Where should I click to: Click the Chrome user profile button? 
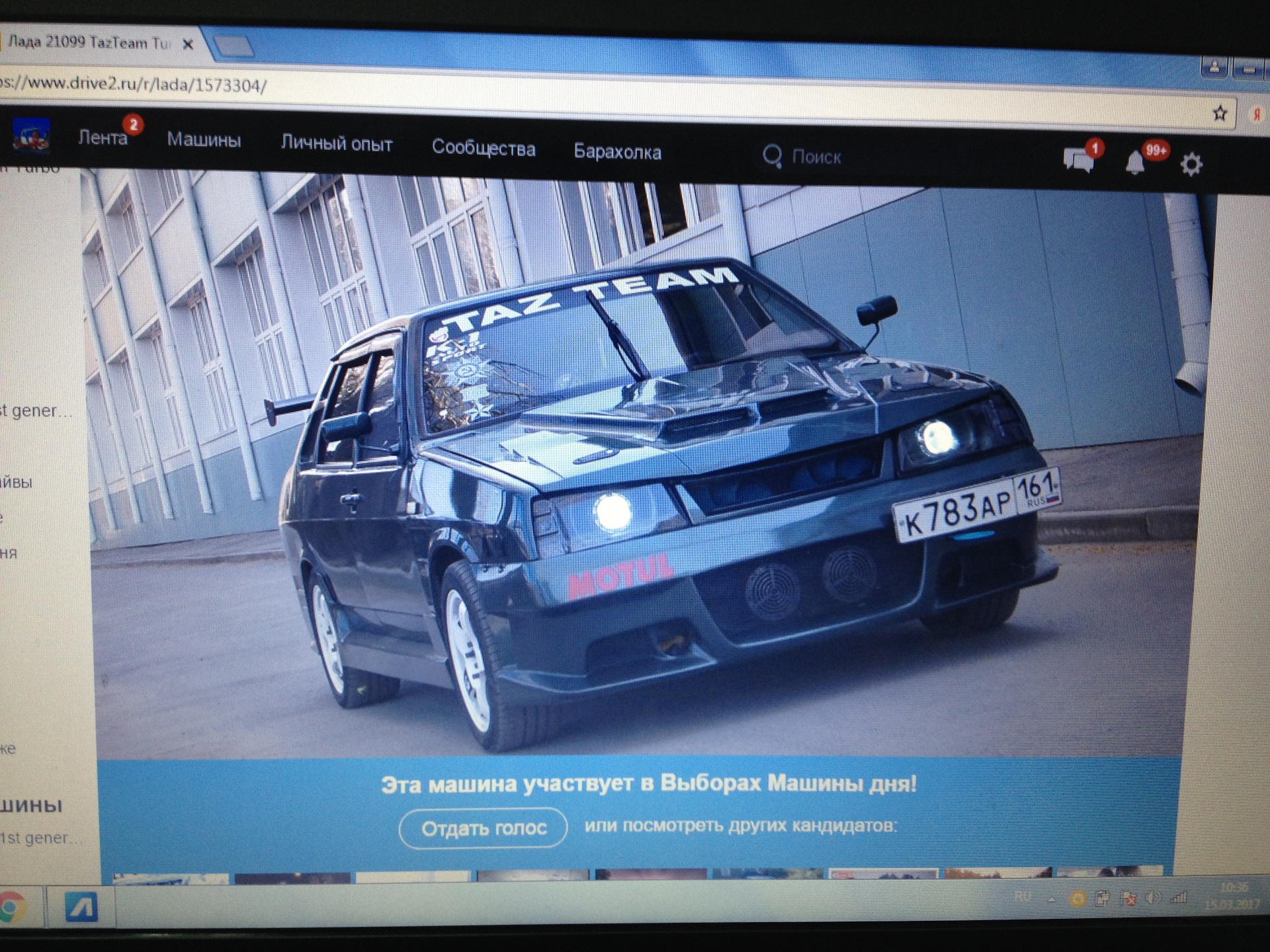(x=1214, y=67)
